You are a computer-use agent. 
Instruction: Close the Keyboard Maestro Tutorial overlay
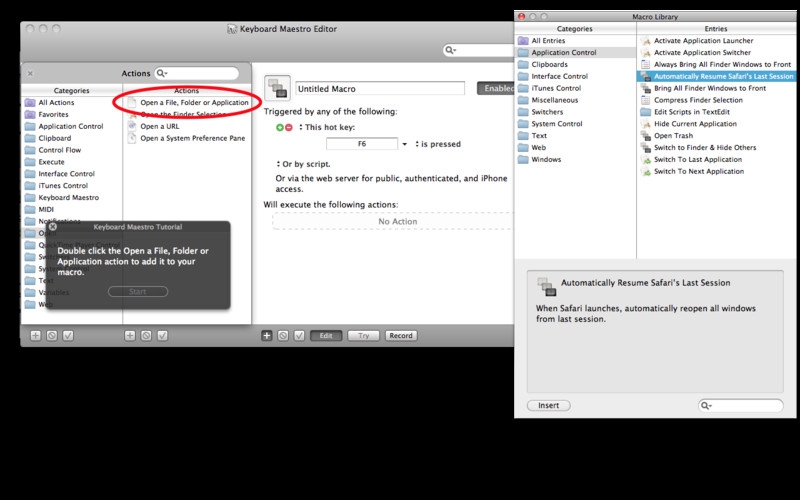point(53,227)
